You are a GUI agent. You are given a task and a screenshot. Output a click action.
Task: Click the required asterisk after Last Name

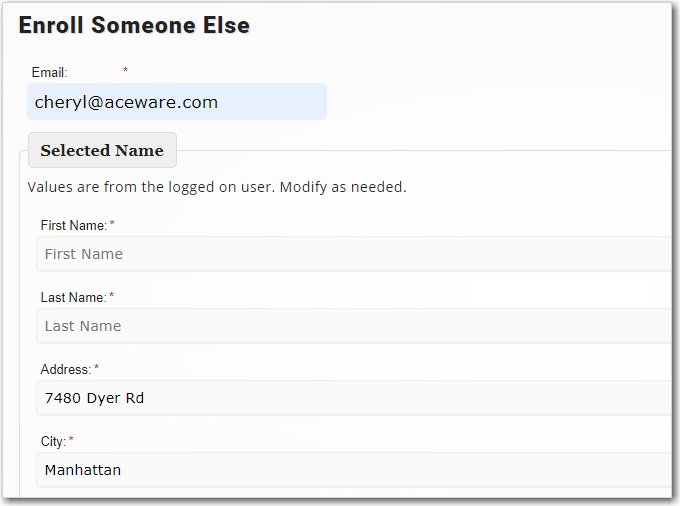(x=111, y=296)
